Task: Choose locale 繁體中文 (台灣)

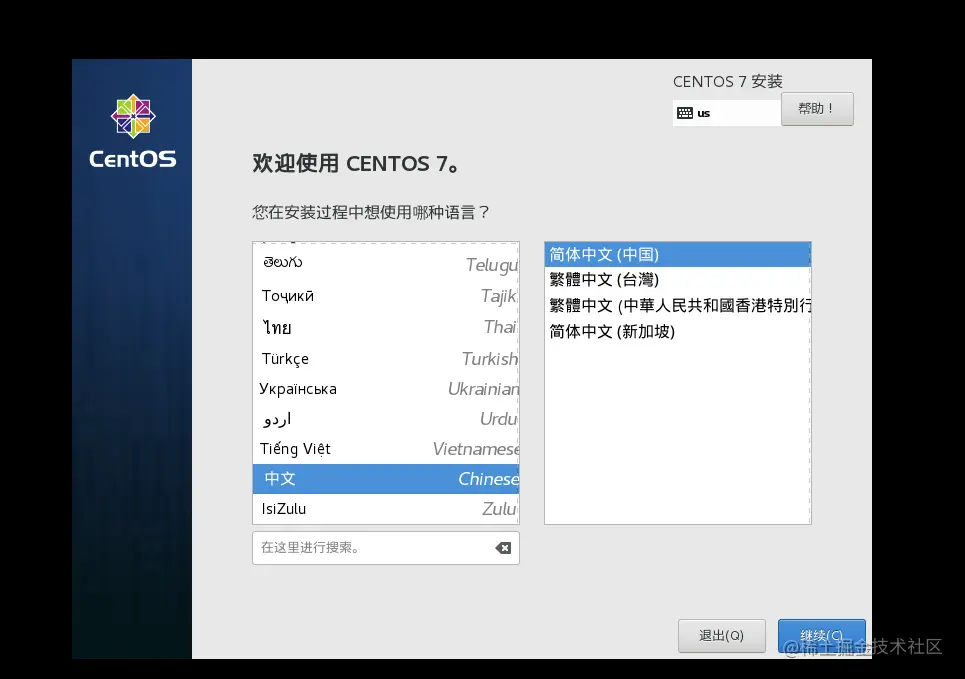Action: 678,279
